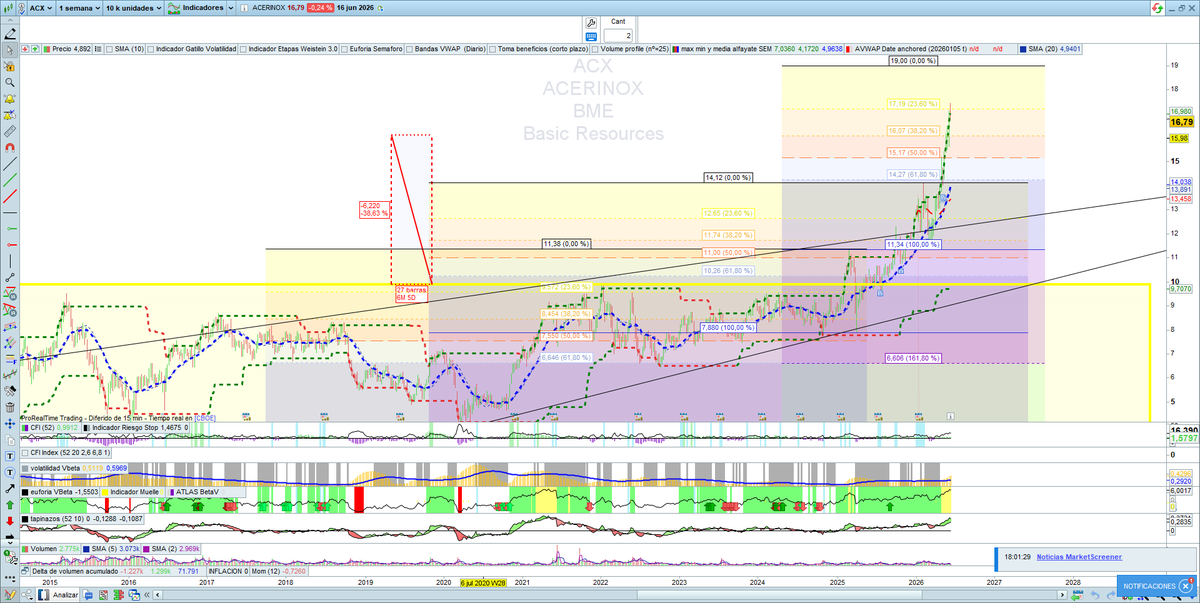Screen dimensions: 1200x603
Task: Click the Delta de volumen panel icon
Action: coord(25,571)
